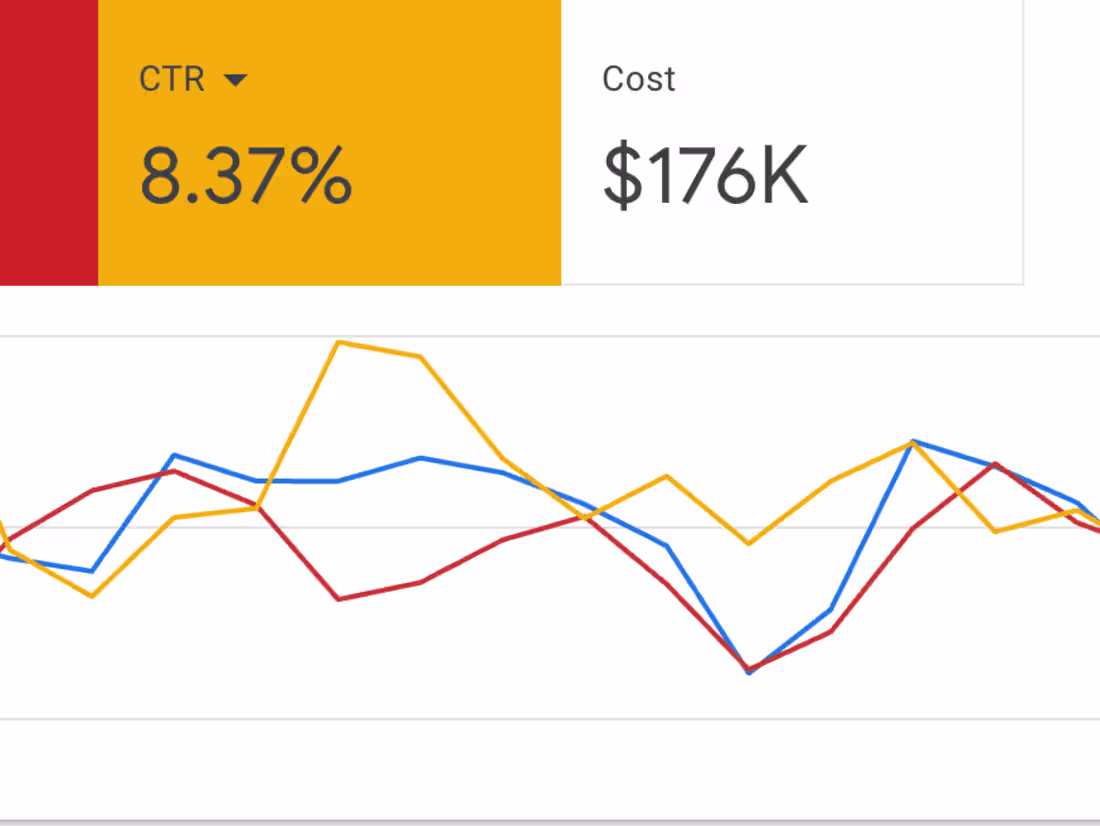Viewport: 1100px width, 826px height.
Task: Click the CTR label text
Action: 172,79
